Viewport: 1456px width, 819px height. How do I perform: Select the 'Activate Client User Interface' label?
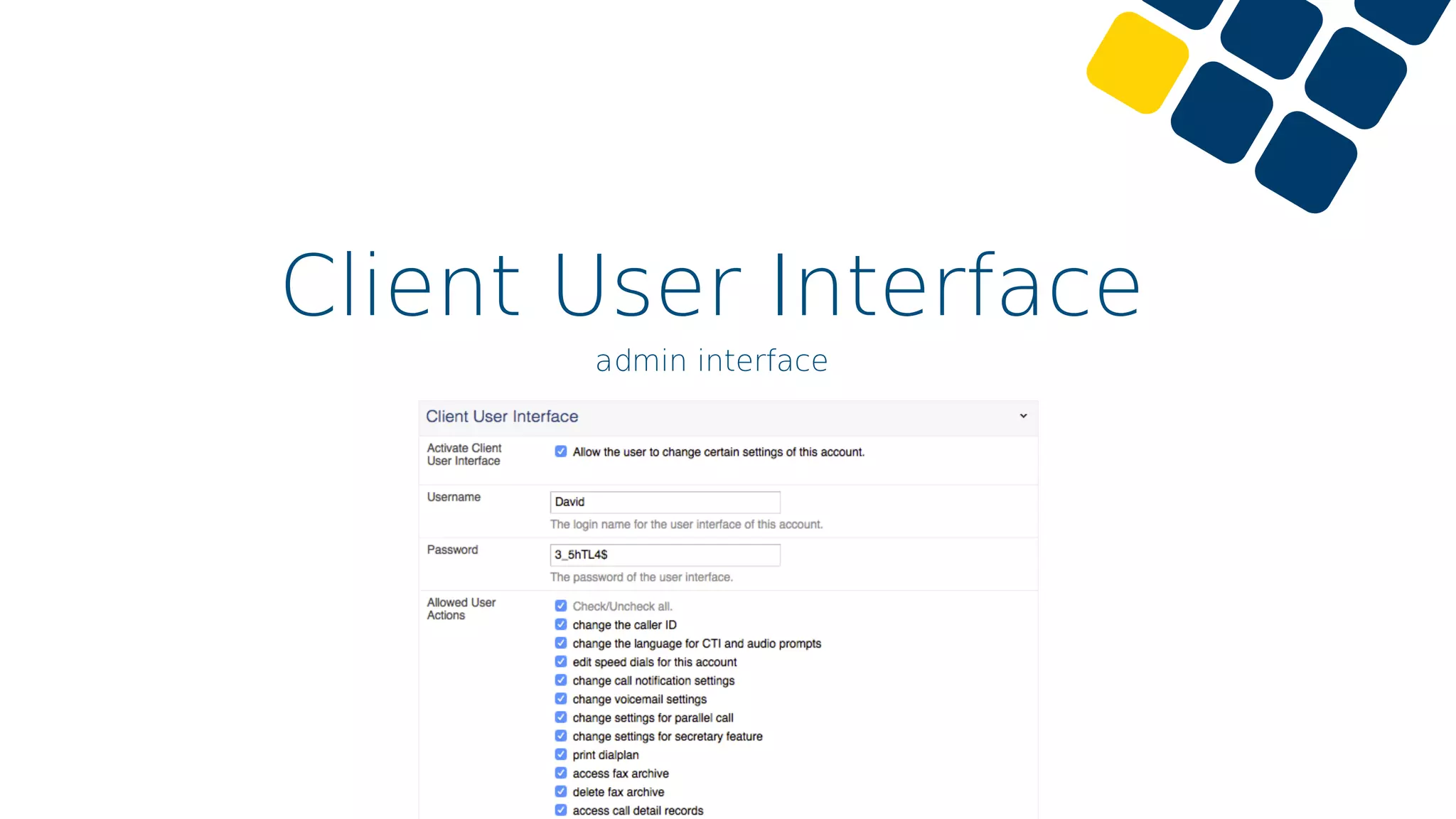[464, 454]
